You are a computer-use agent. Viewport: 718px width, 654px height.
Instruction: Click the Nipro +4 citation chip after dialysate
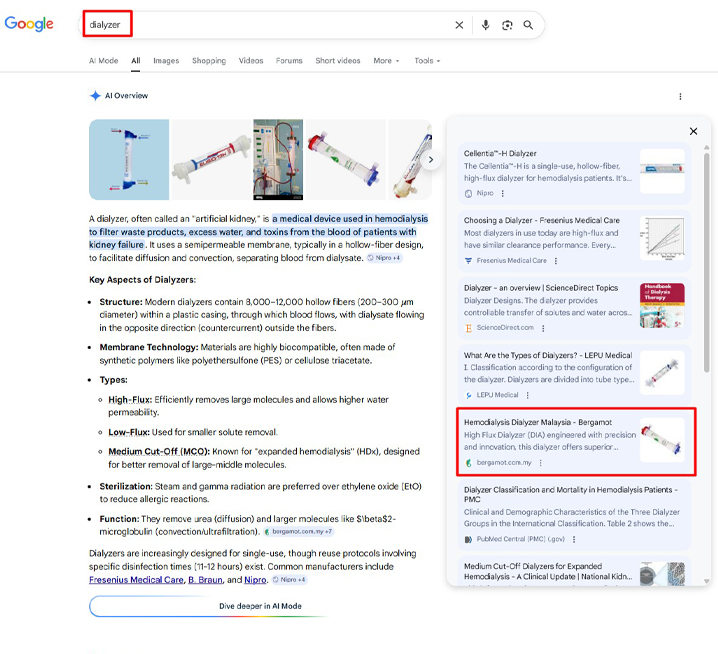coord(384,258)
